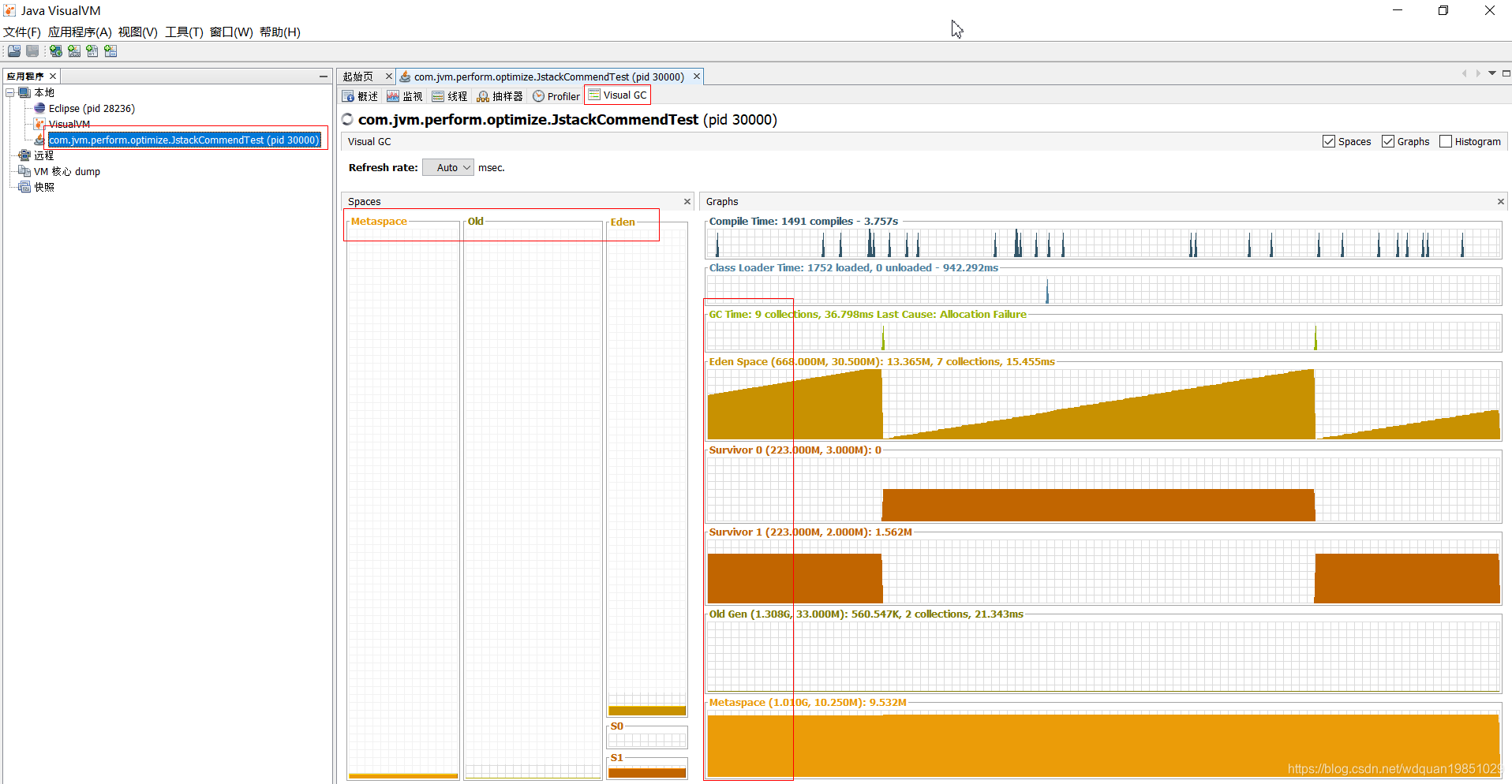Minimize the 应用程序 side panel
This screenshot has height=784, width=1512.
point(324,77)
